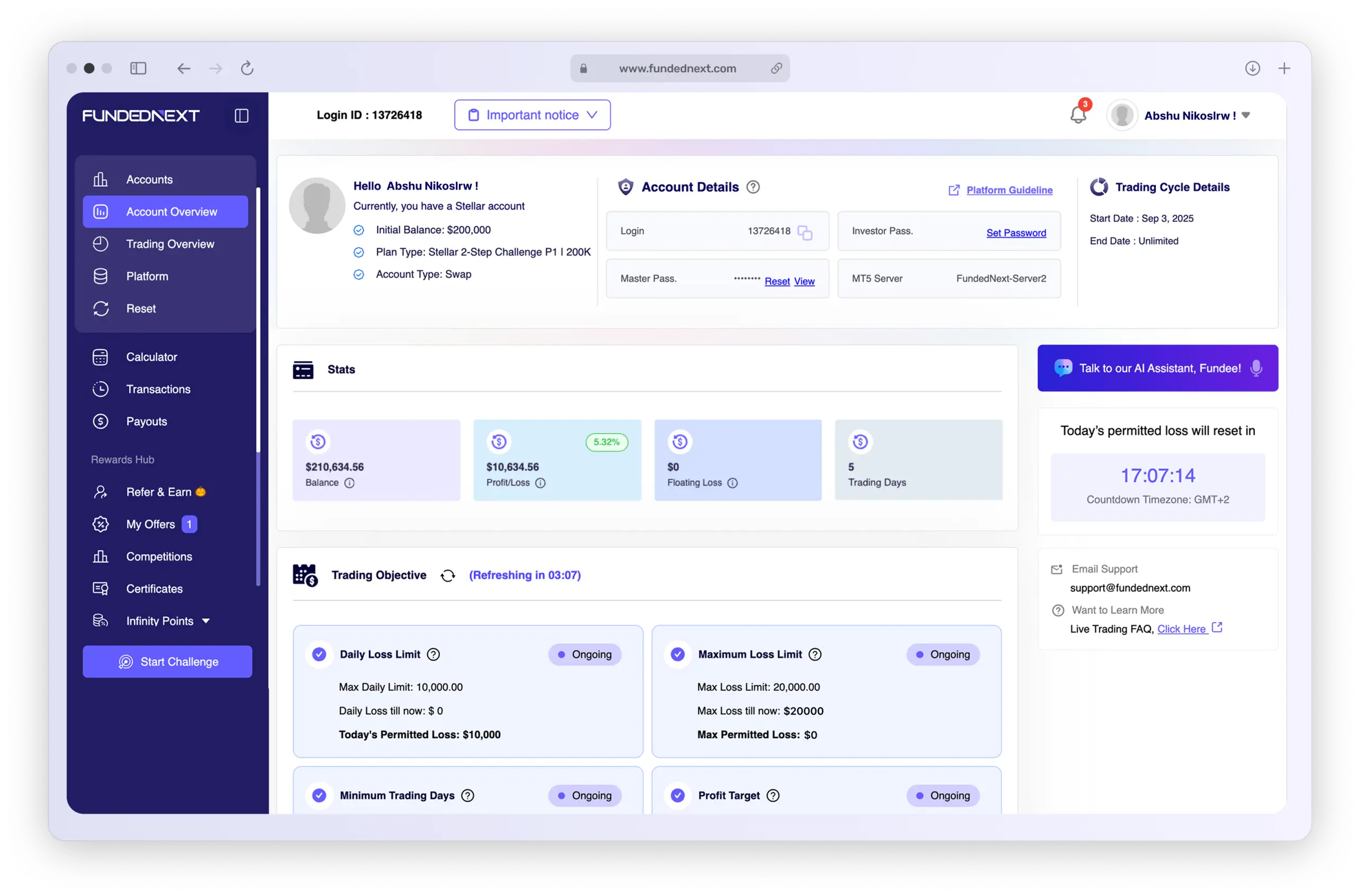Reload the page in browser toolbar
1360x896 pixels.
pos(247,69)
